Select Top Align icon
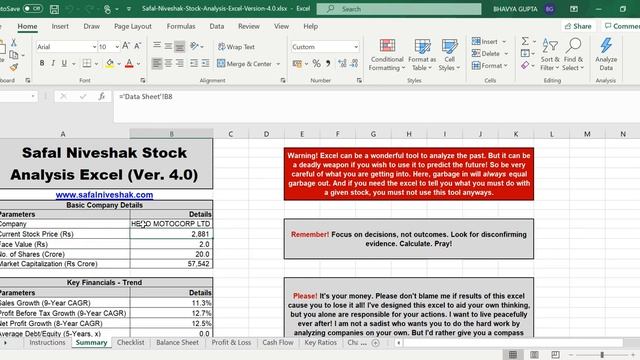The height and width of the screenshot is (360, 640). coord(157,46)
